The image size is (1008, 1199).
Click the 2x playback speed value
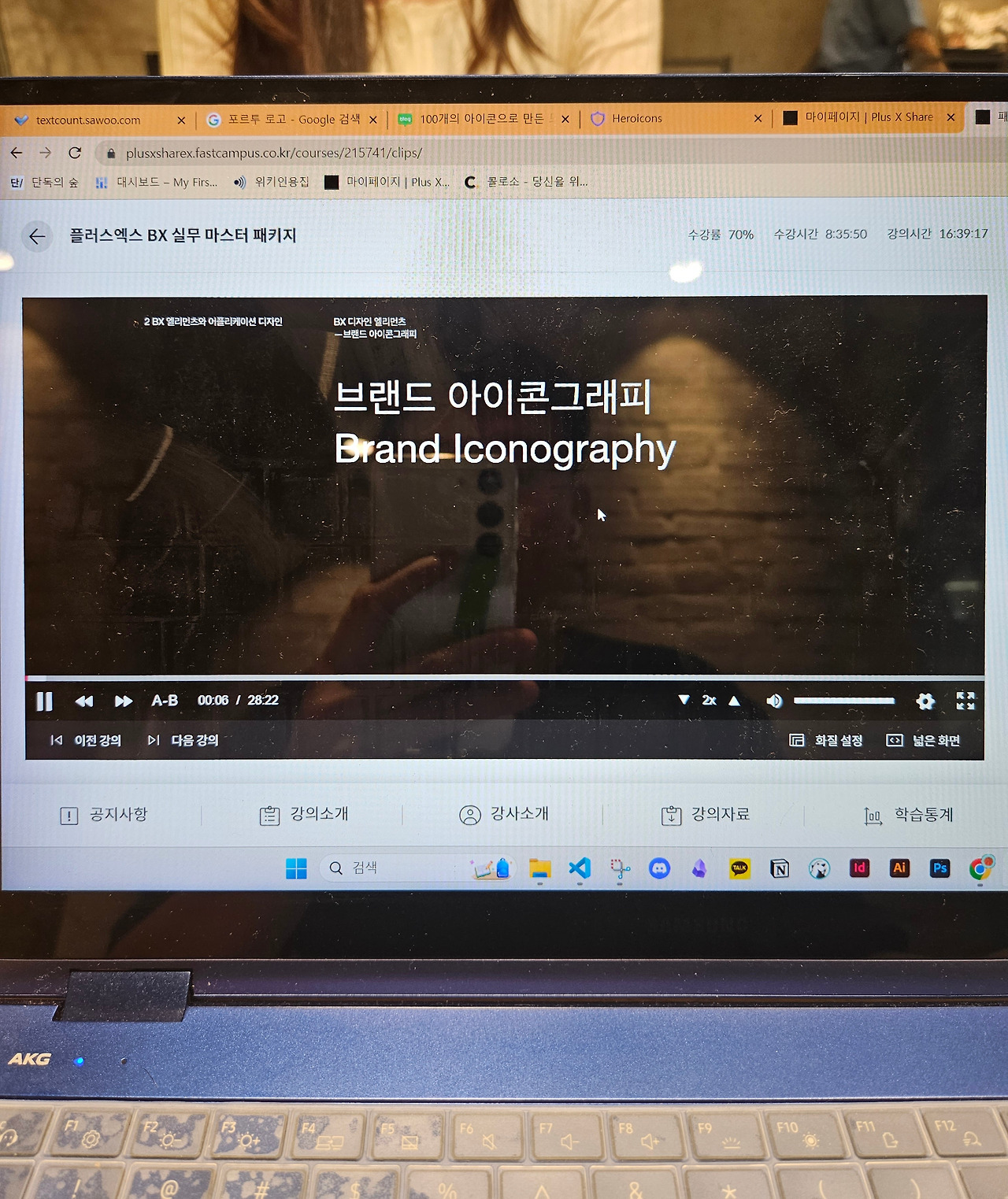[709, 701]
